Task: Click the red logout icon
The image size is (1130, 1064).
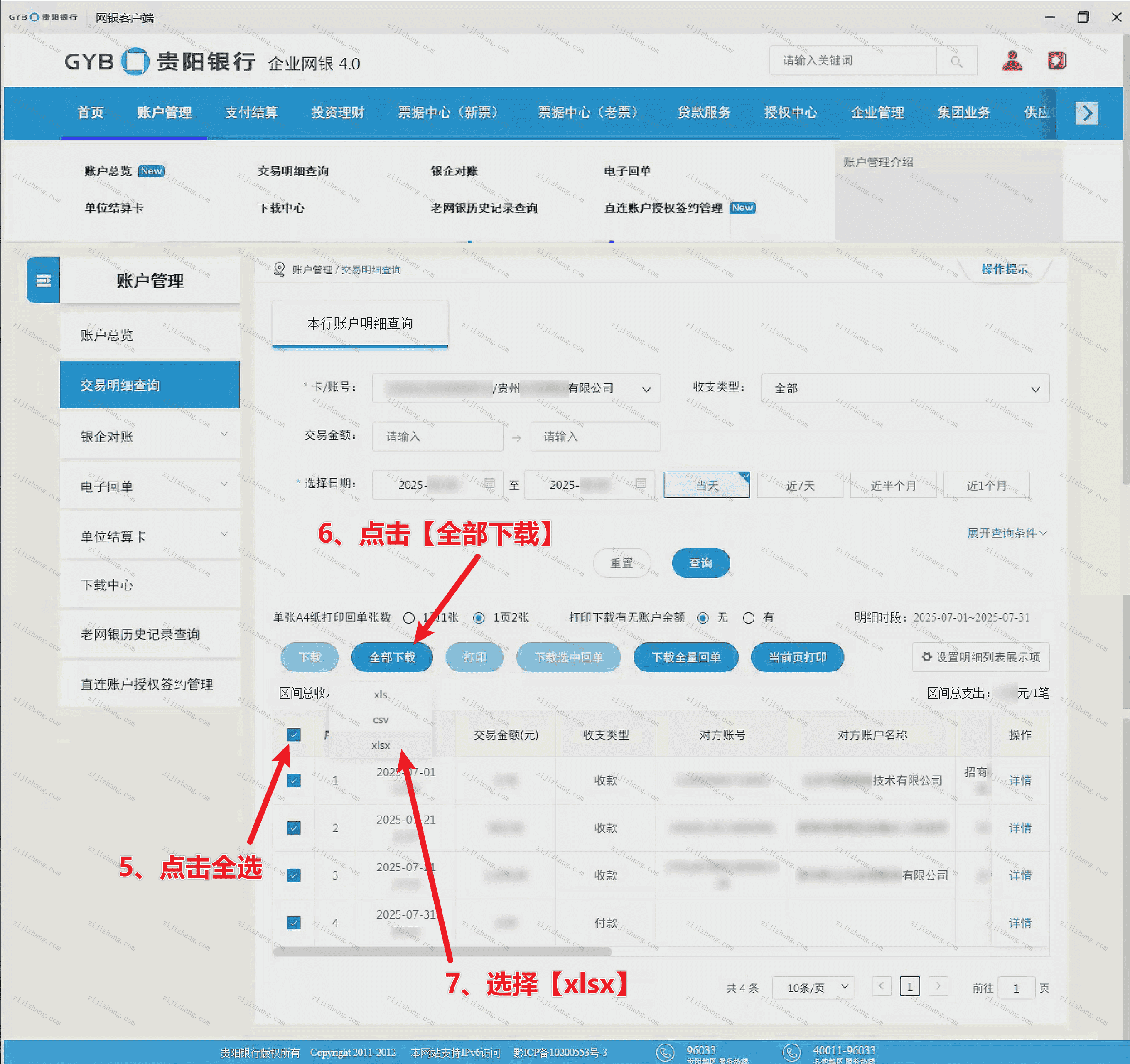Action: click(x=1057, y=61)
